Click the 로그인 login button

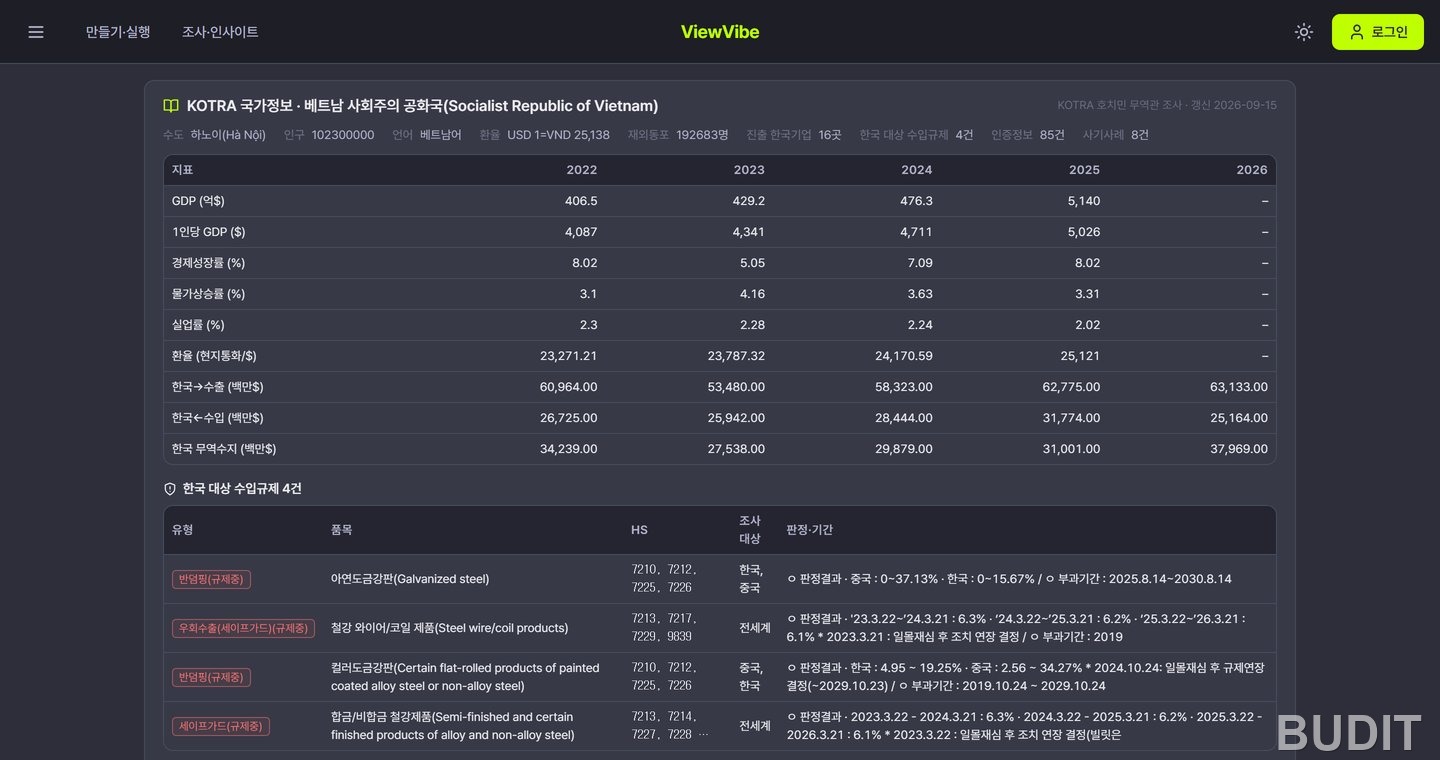1377,32
